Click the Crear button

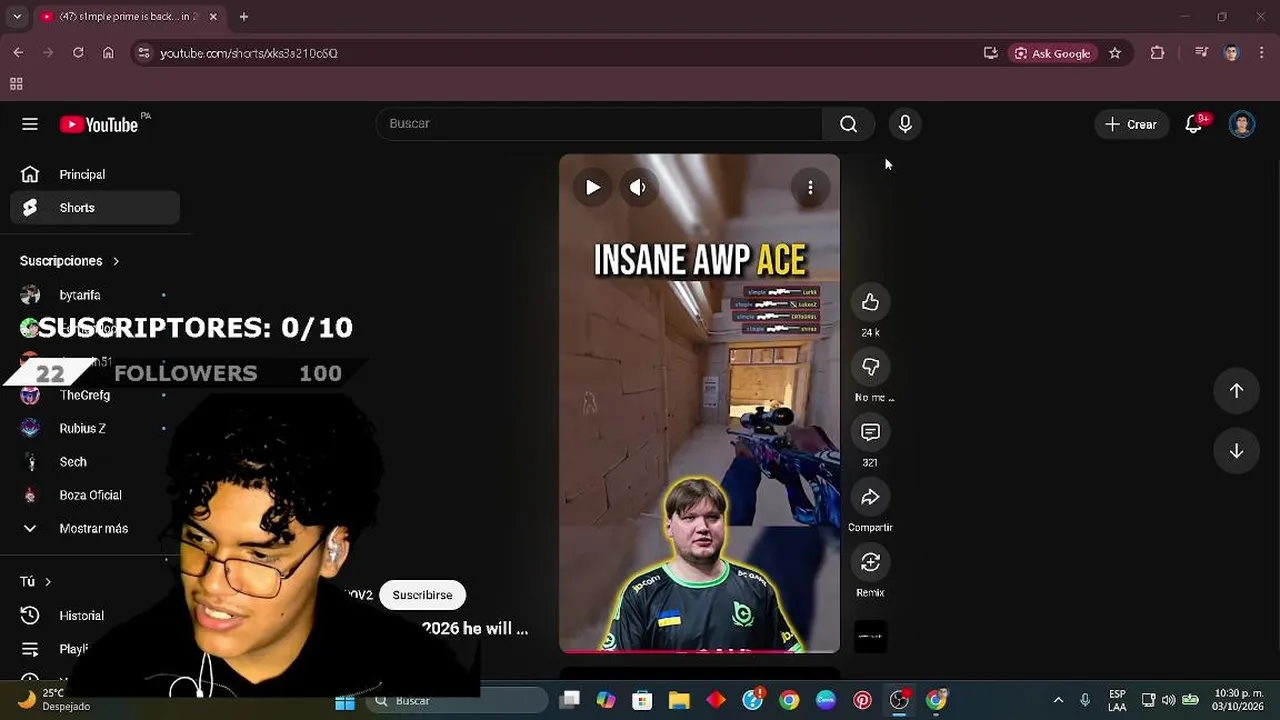coord(1131,124)
